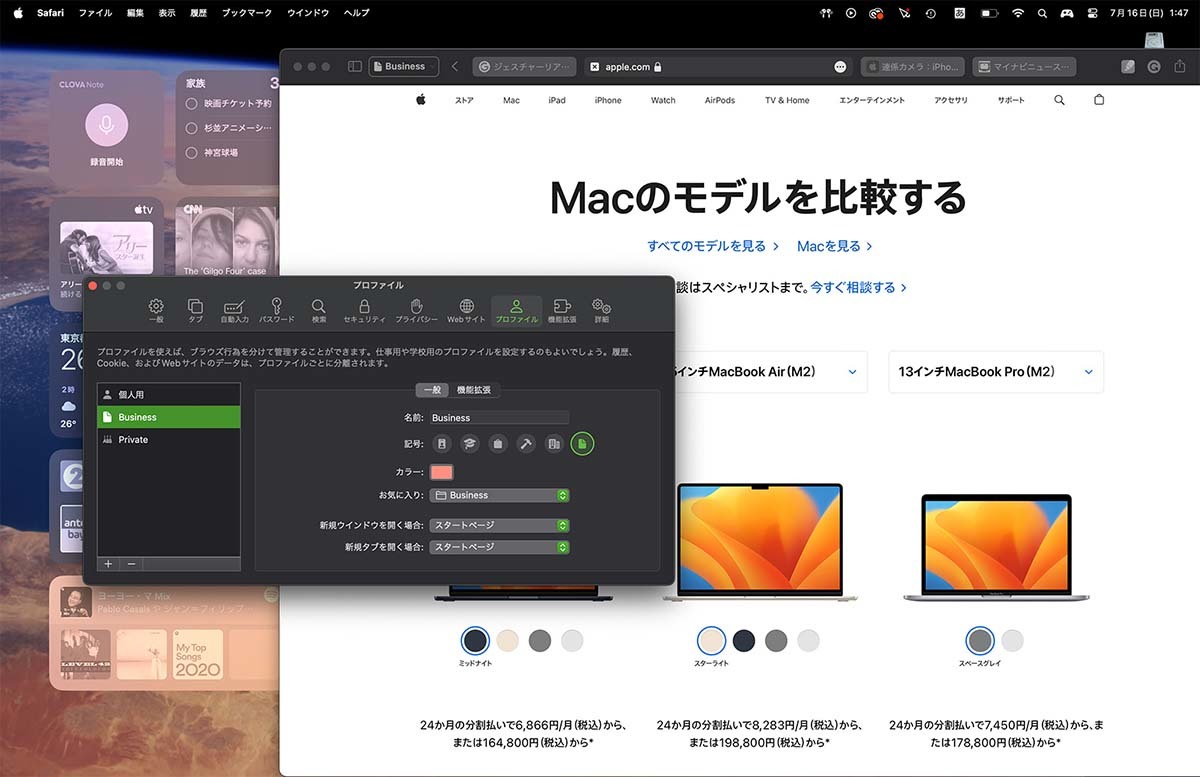
Task: Select the 個人用 profile in the list
Action: point(169,394)
